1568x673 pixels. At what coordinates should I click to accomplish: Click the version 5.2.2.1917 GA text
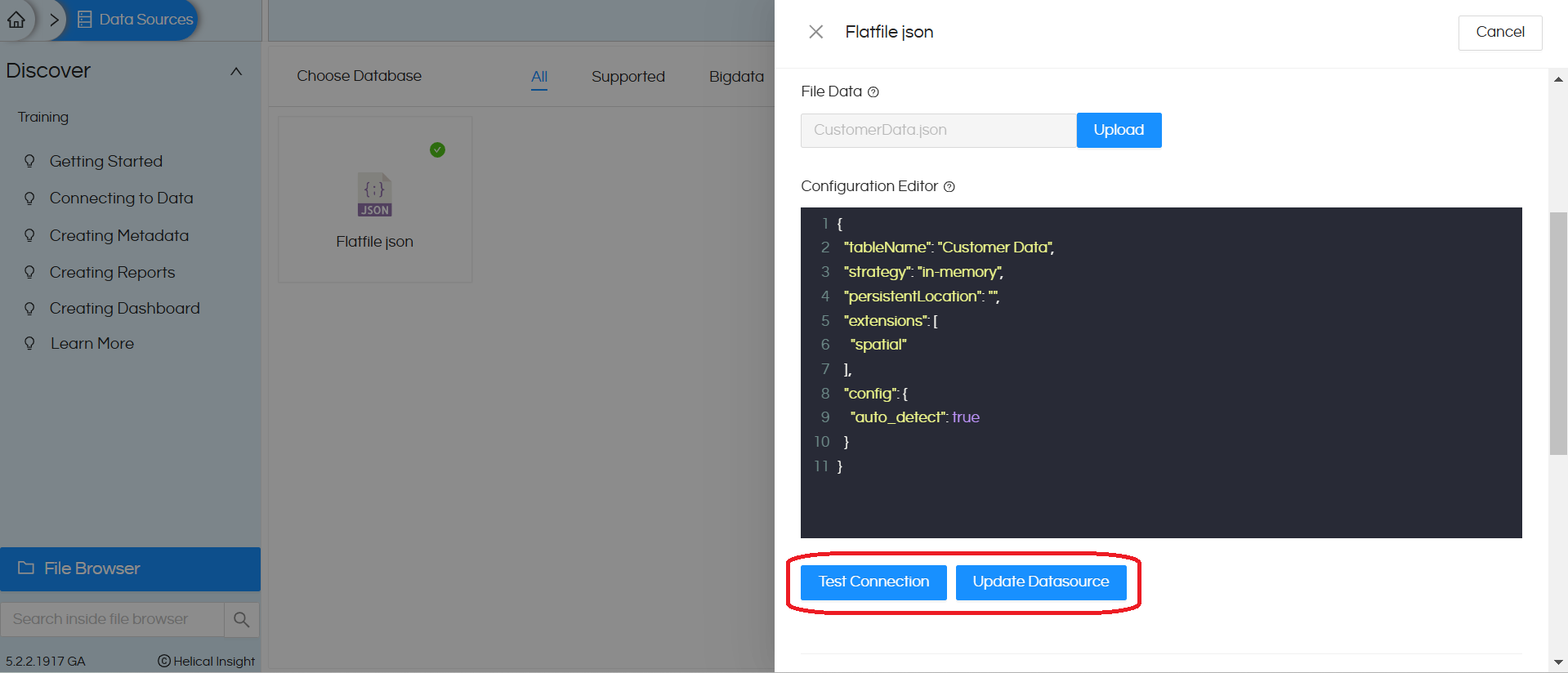pos(46,661)
